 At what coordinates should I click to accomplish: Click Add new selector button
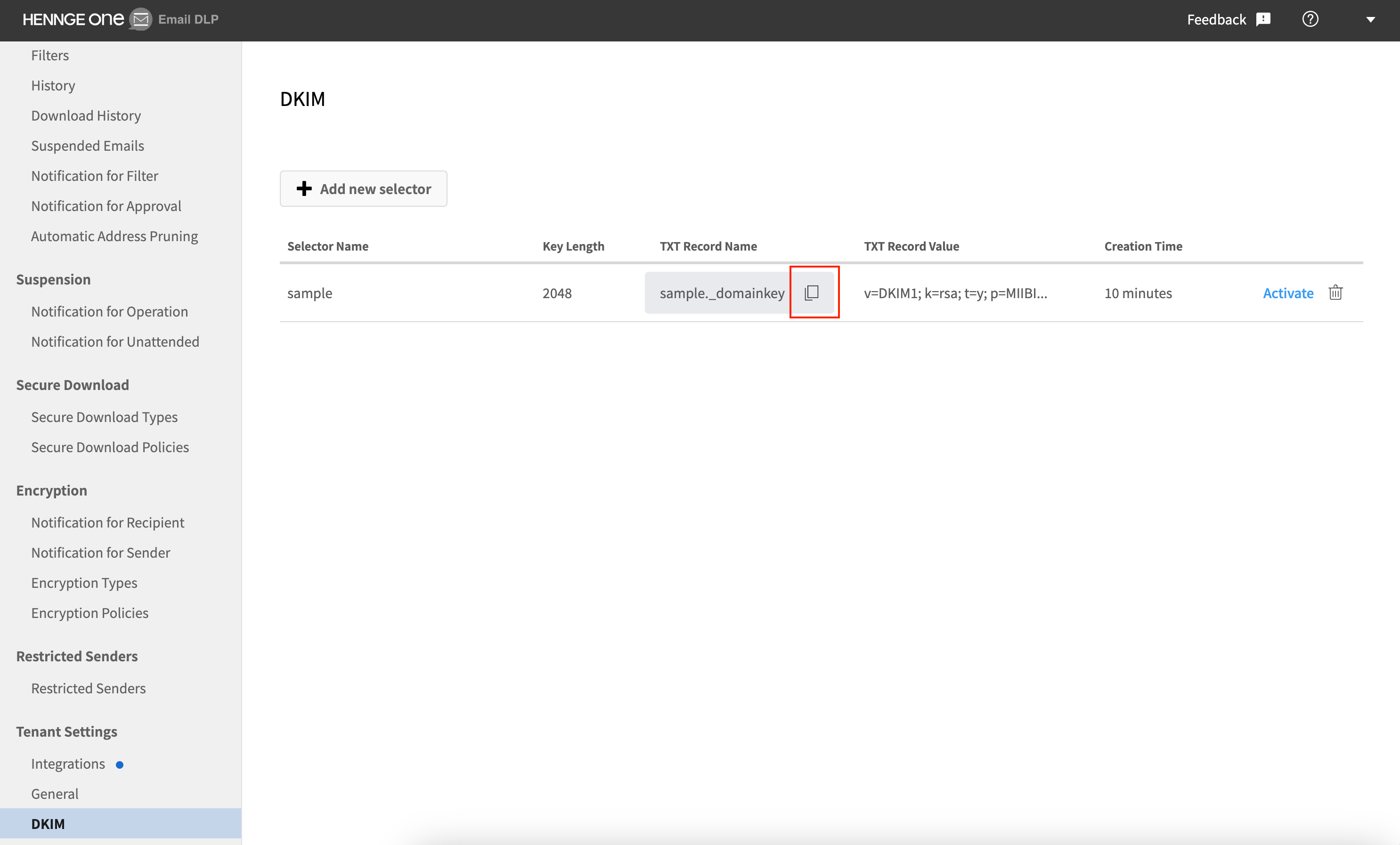tap(364, 189)
